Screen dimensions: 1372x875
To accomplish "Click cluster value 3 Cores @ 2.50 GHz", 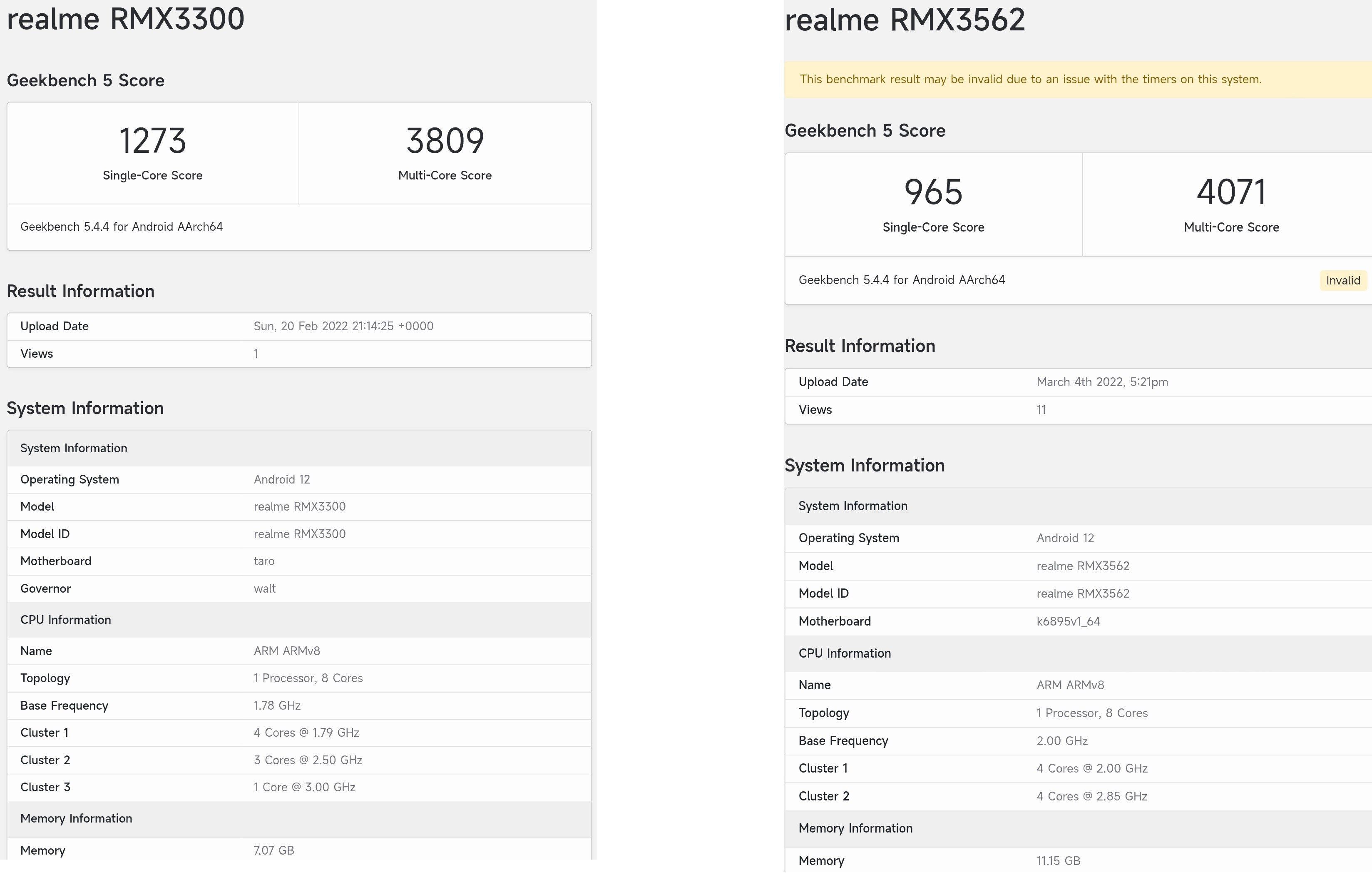I will coord(308,760).
